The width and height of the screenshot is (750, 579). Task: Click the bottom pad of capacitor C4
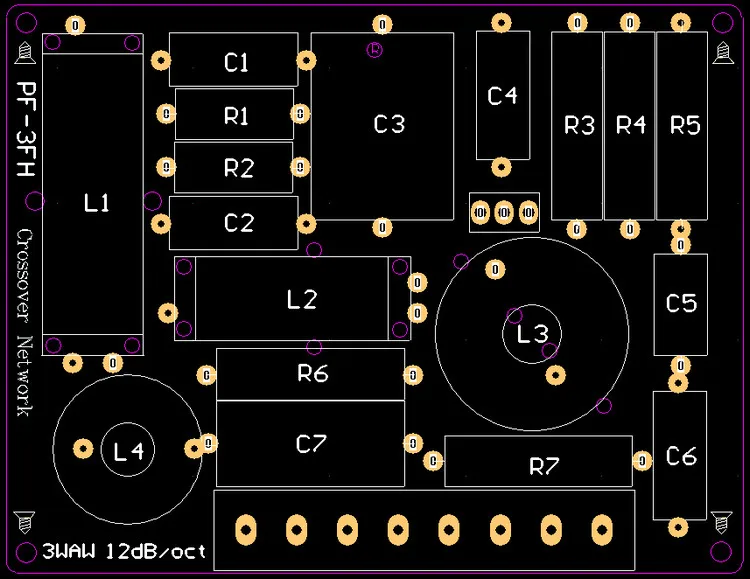(x=501, y=167)
